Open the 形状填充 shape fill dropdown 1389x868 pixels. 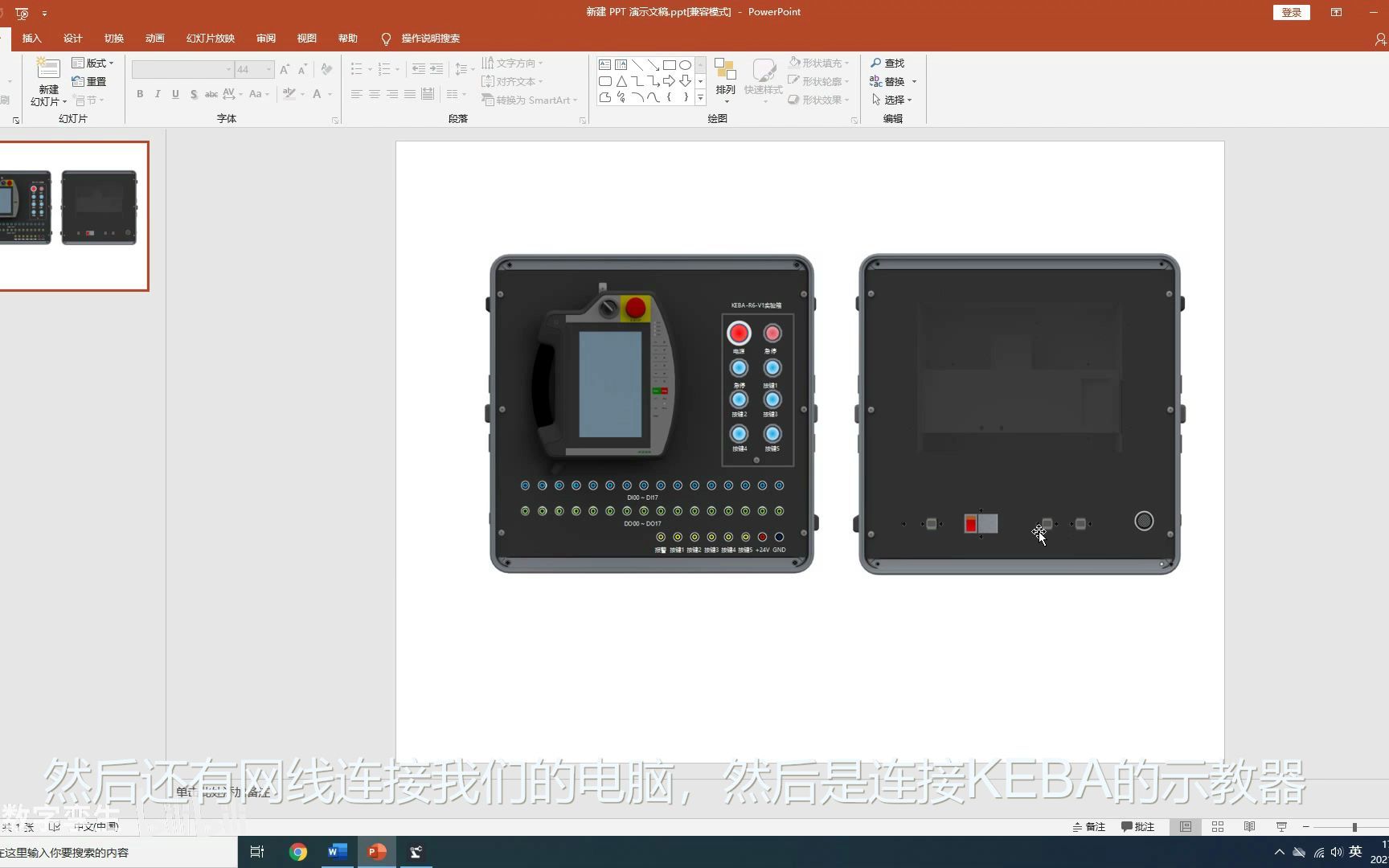click(818, 63)
